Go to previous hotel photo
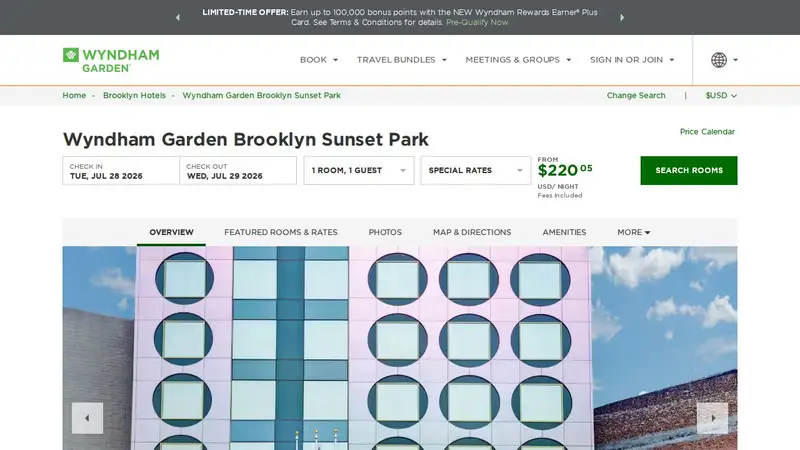 point(87,418)
